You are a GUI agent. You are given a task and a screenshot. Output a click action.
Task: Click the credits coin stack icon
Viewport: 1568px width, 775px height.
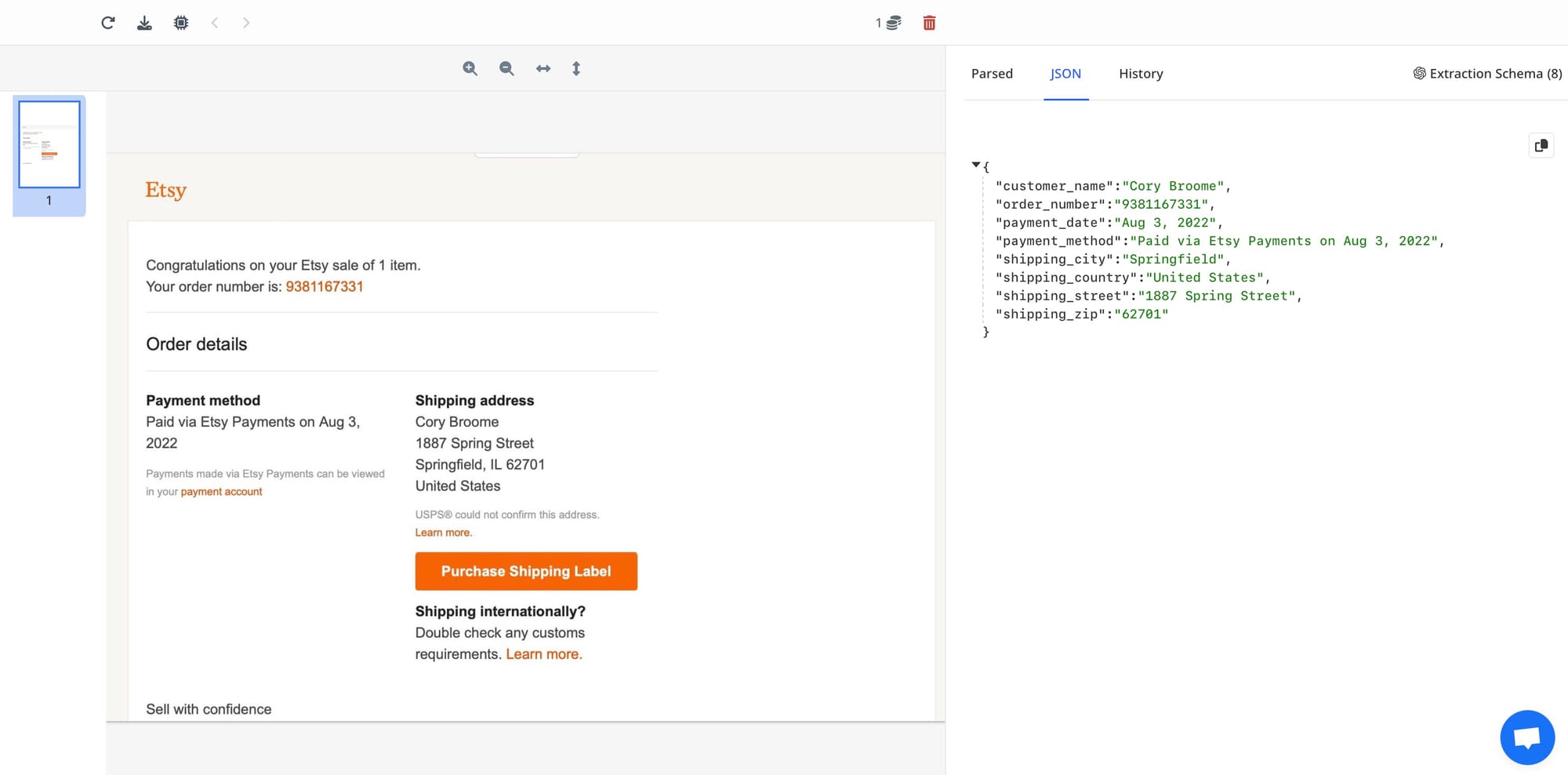click(x=893, y=23)
